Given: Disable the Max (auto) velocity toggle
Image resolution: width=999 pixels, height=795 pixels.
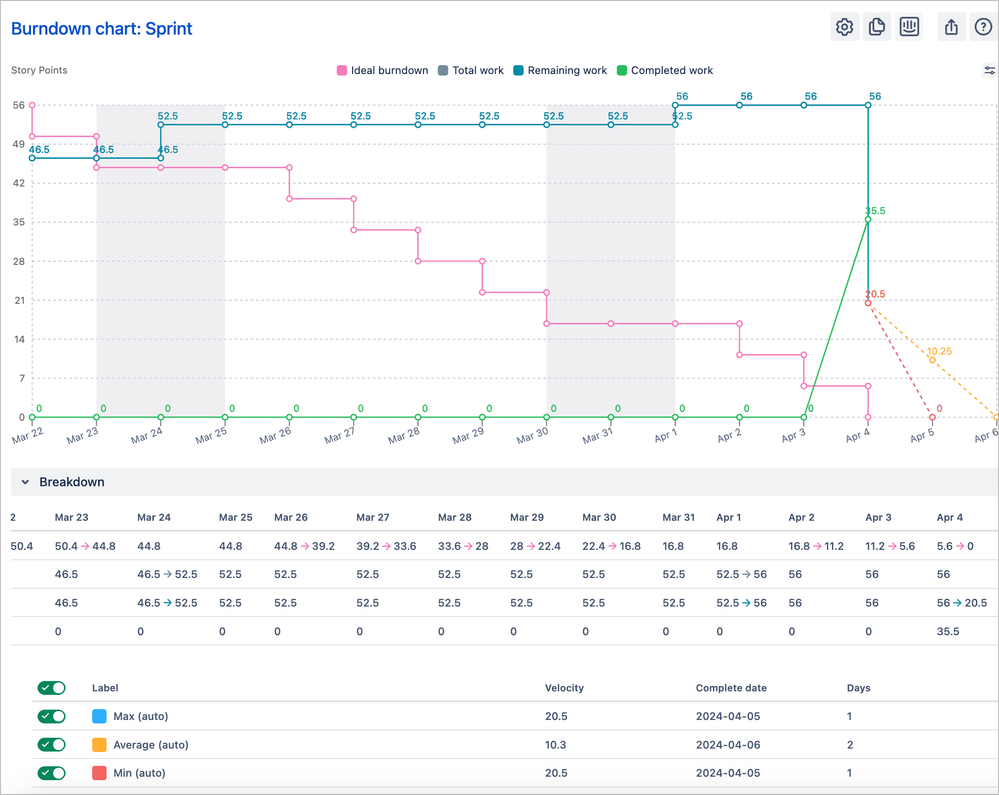Looking at the screenshot, I should 51,716.
